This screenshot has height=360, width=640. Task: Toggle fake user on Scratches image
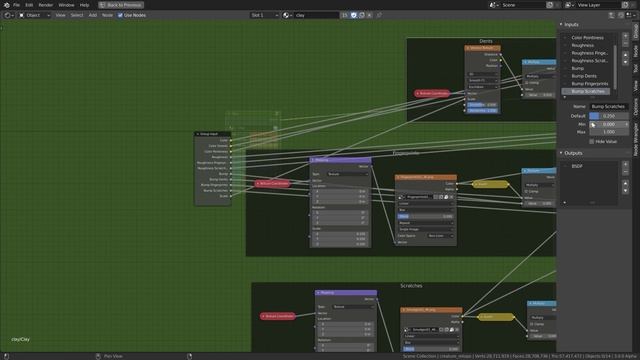tap(441, 329)
